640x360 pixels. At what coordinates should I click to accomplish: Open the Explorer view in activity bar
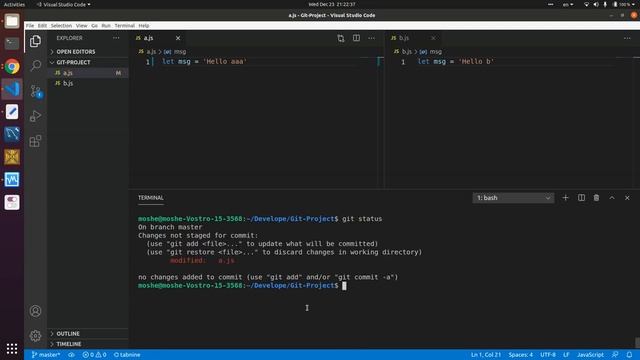coord(36,41)
